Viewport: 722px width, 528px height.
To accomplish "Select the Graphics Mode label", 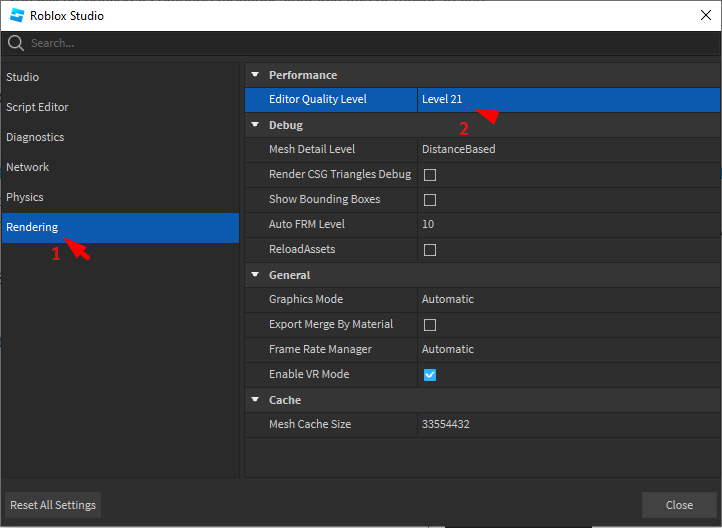I will [306, 299].
